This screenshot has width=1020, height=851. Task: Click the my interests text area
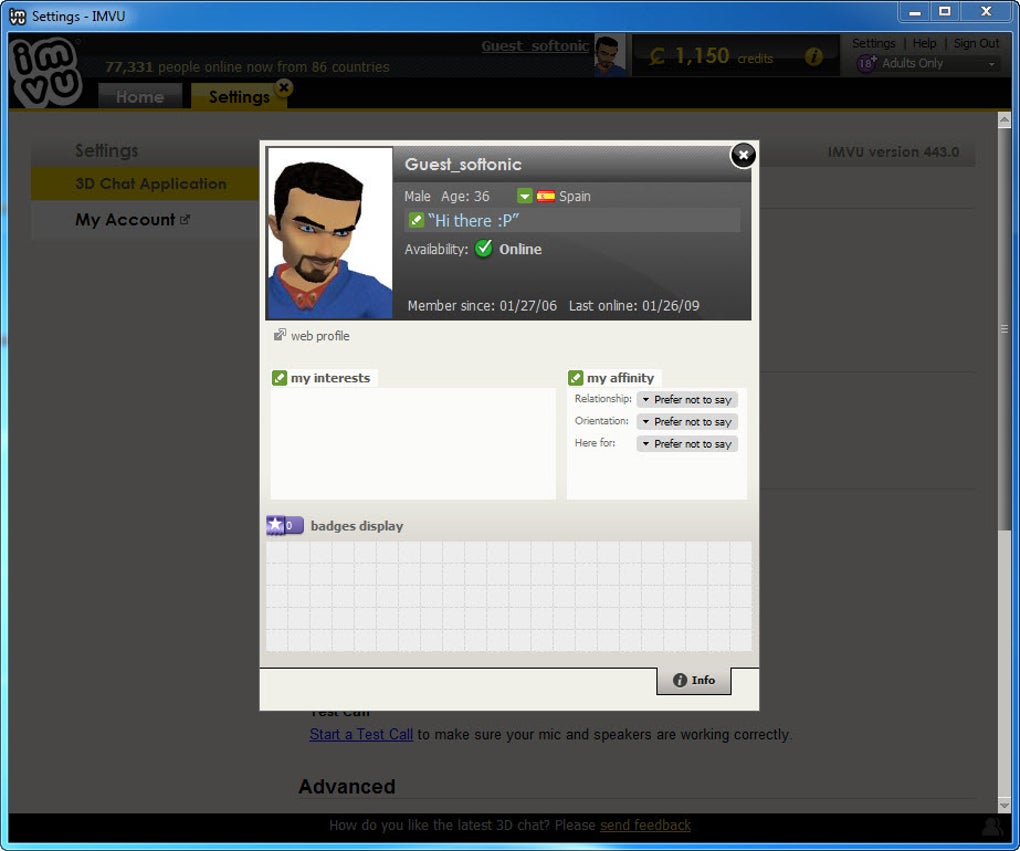[413, 444]
